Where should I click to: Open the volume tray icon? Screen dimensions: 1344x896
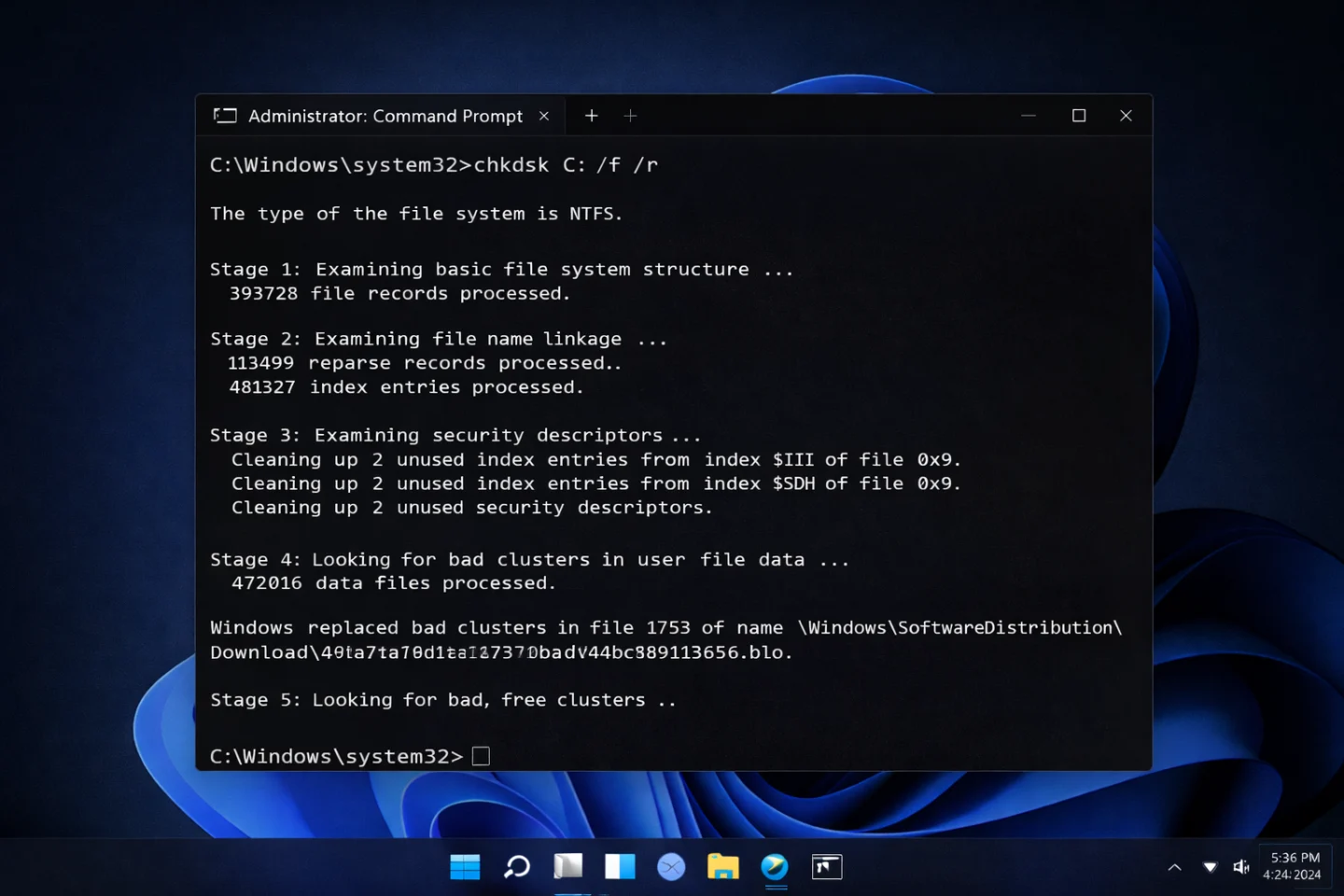(x=1241, y=867)
